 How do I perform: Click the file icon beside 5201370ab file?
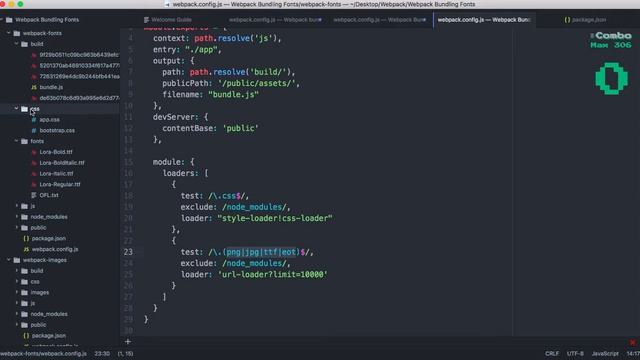click(34, 66)
